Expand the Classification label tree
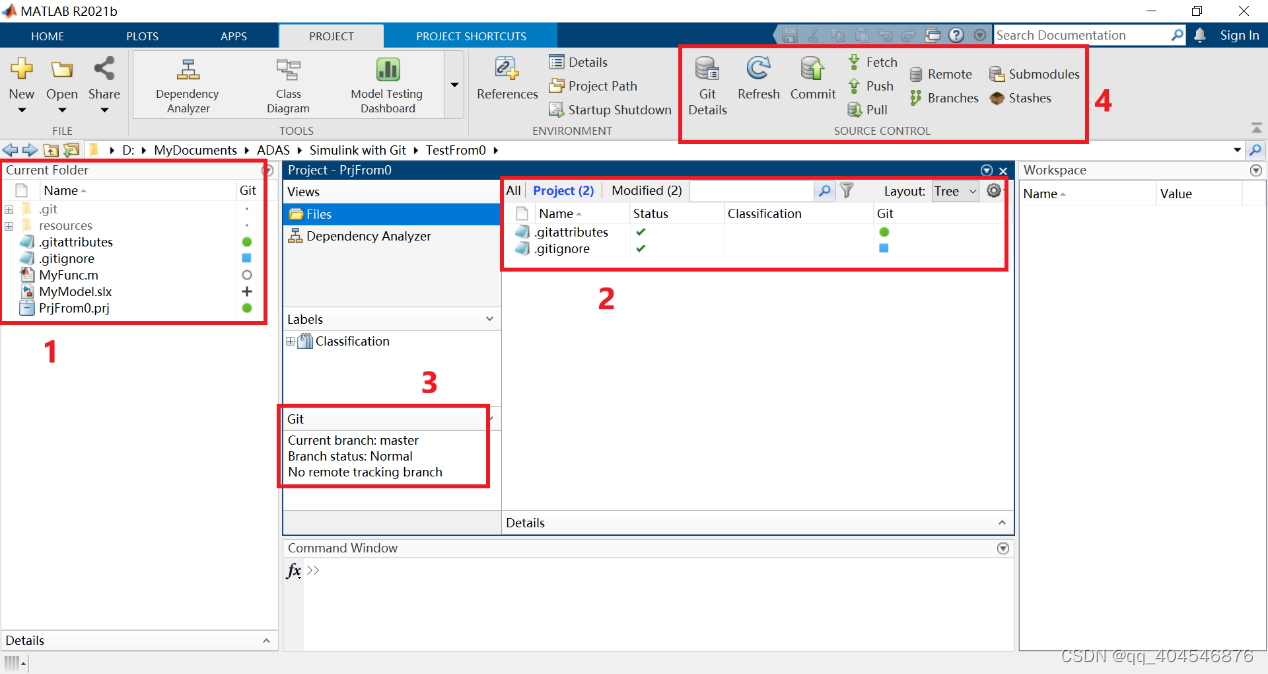This screenshot has height=674, width=1268. pos(291,342)
